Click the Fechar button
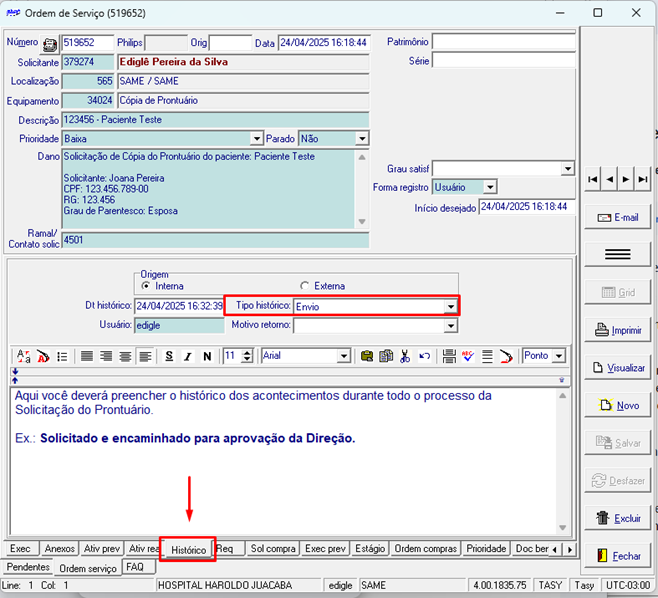The image size is (658, 598). pos(618,556)
